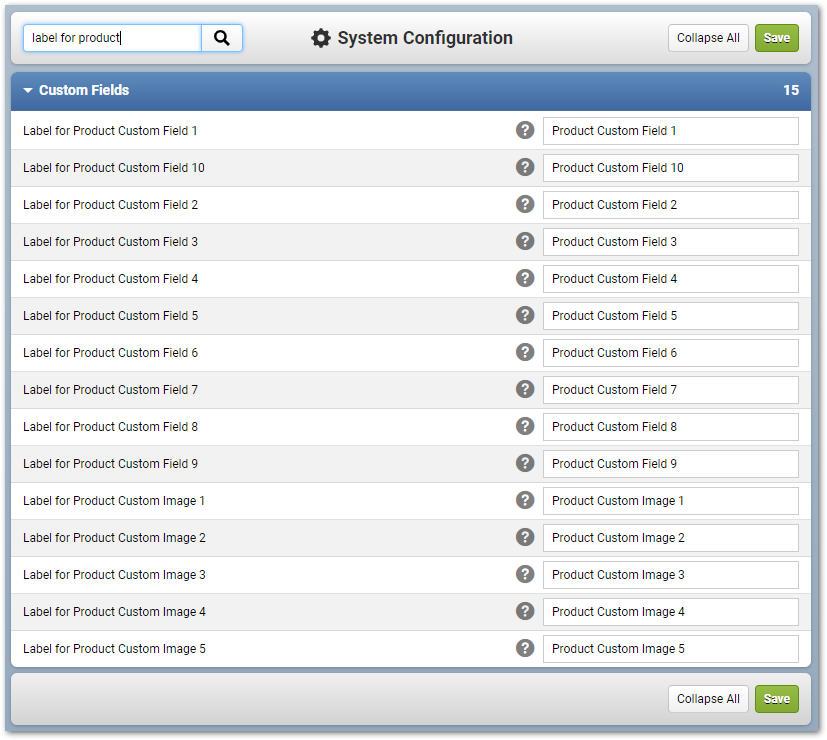Screen dimensions: 827x740
Task: Click the bottom Save button
Action: coord(776,699)
